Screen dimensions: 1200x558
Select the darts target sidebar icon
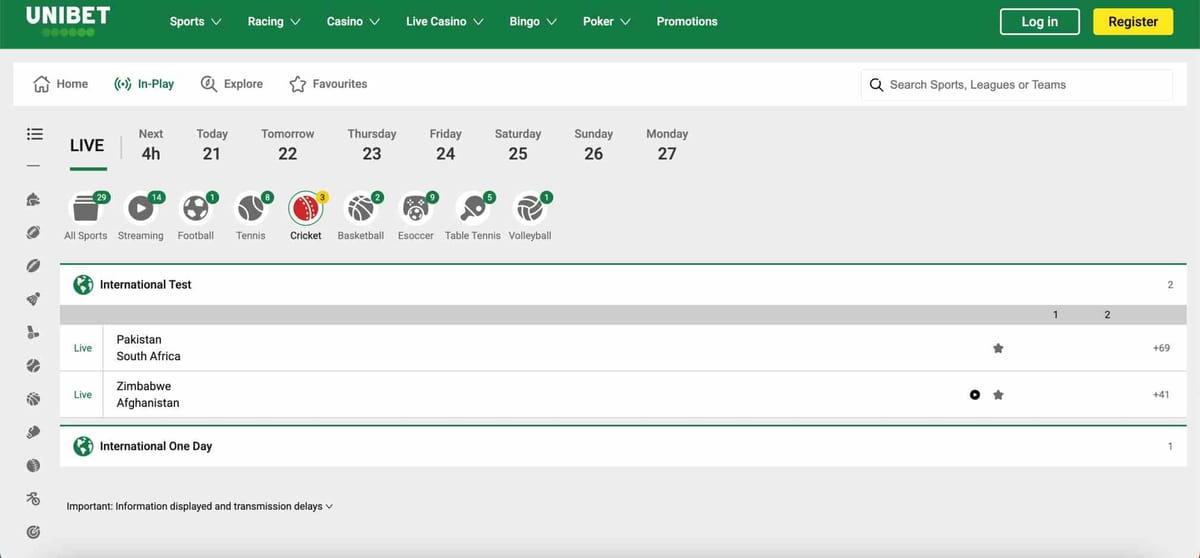(x=34, y=532)
